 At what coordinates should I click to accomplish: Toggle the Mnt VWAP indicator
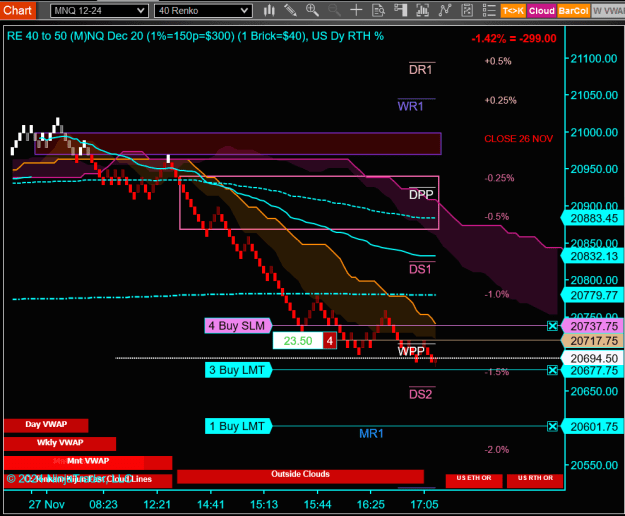88,462
